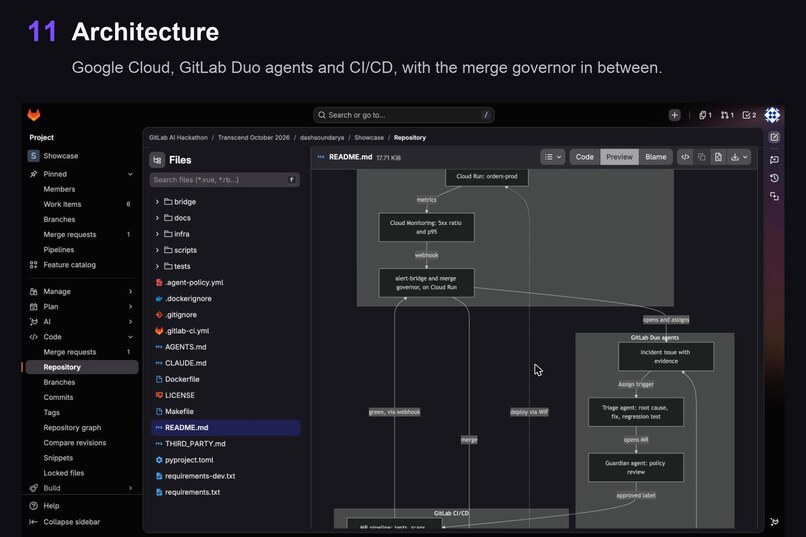Click Transcend October 2026 breadcrumb
This screenshot has height=537, width=806.
(x=253, y=138)
